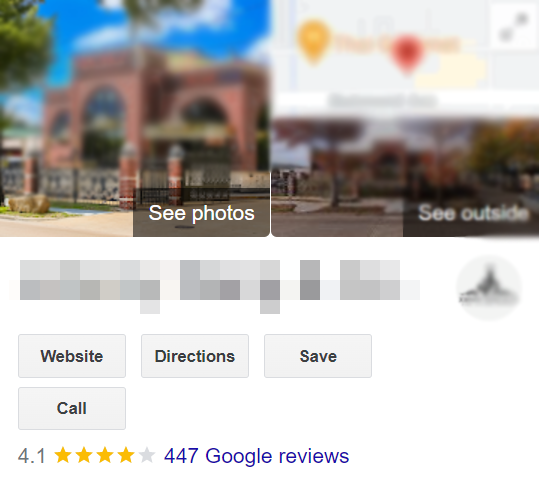The height and width of the screenshot is (477, 539).
Task: Save this place with Save button
Action: point(318,356)
